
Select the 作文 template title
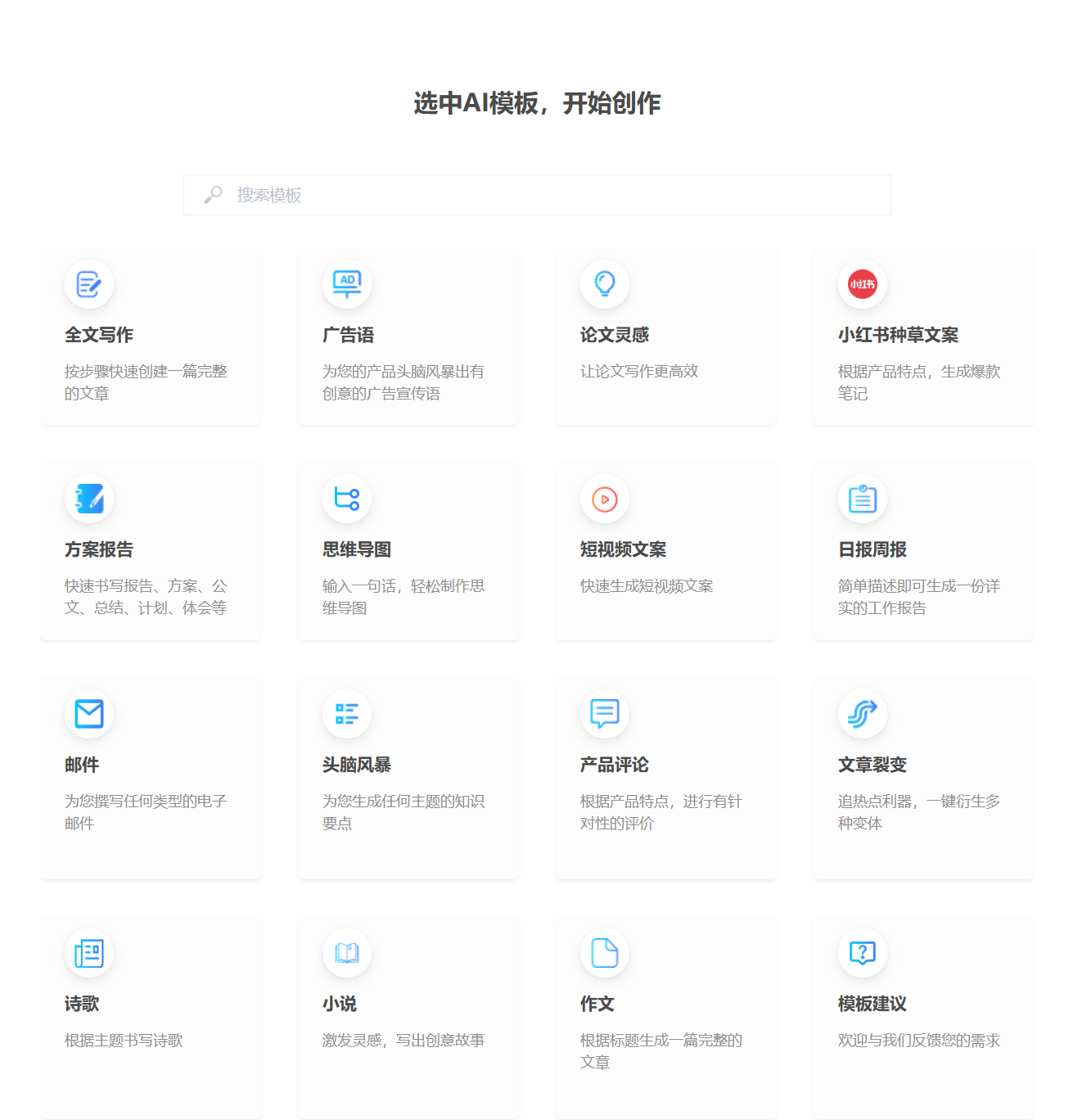597,1004
